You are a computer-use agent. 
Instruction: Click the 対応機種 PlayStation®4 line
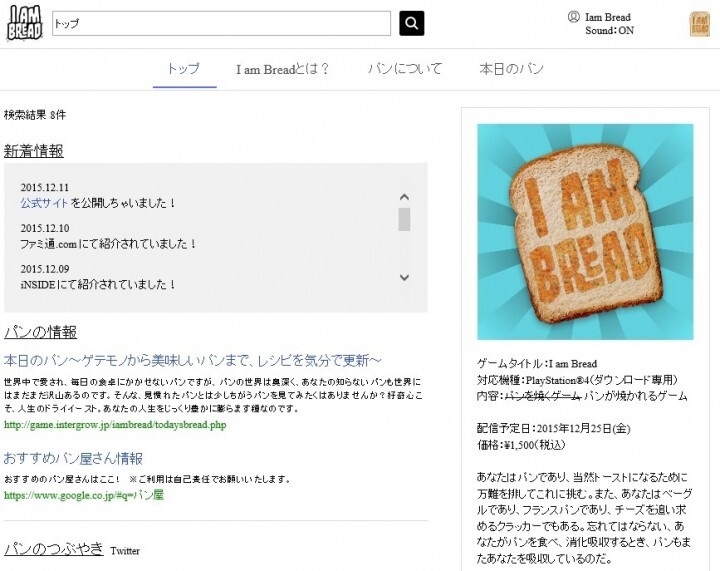tap(577, 380)
